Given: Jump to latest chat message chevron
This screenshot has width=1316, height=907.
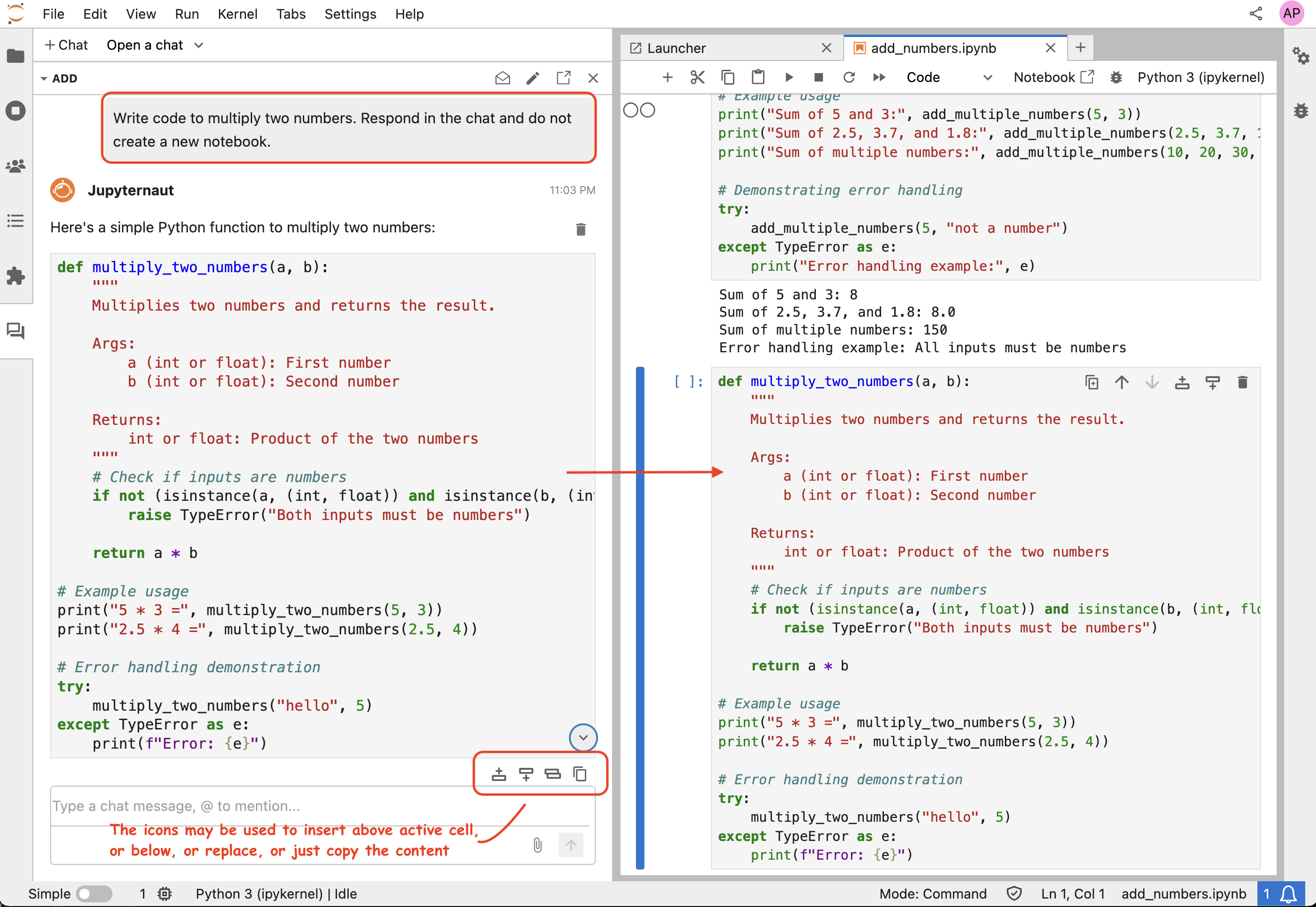Looking at the screenshot, I should point(583,738).
